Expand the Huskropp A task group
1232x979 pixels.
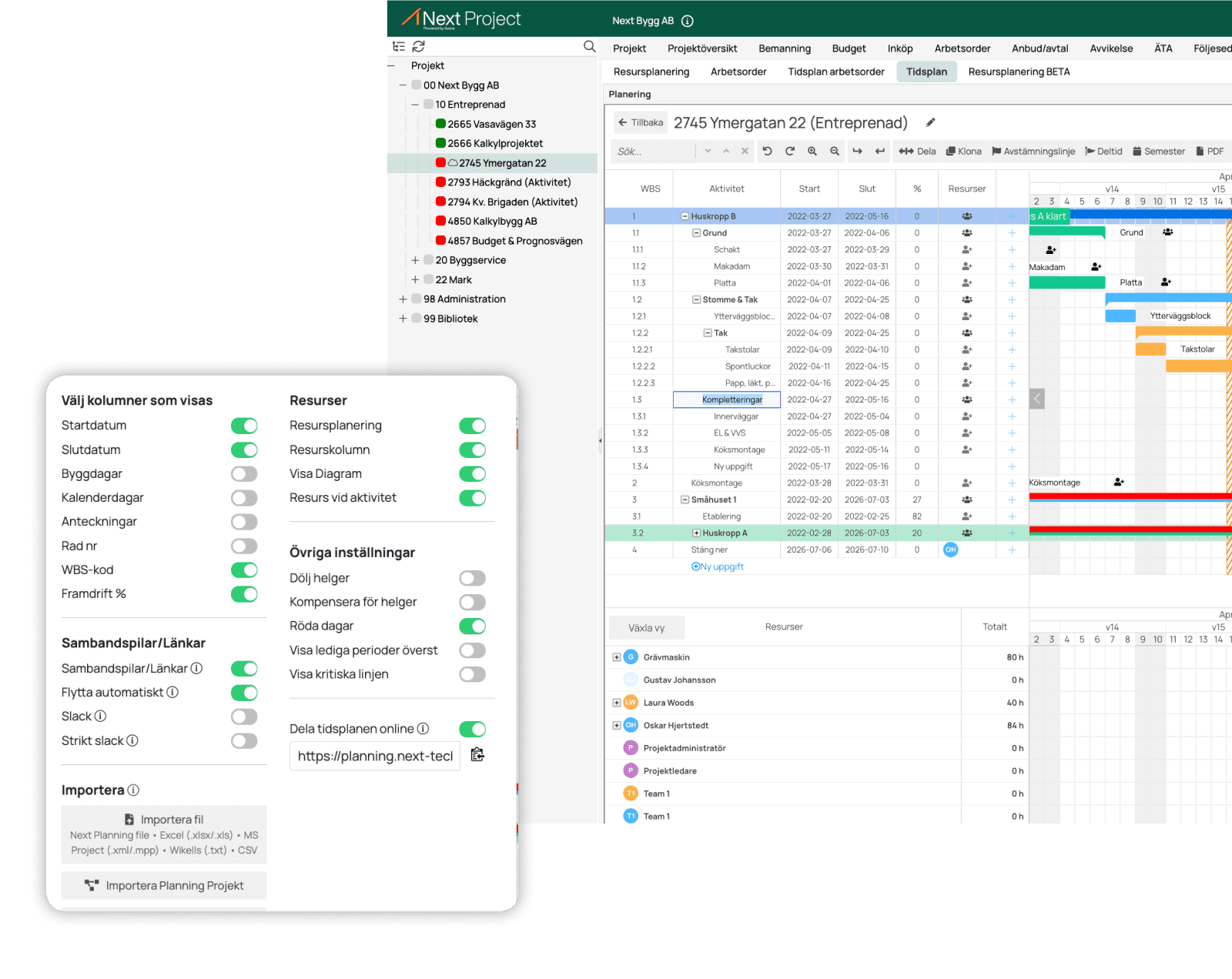[x=696, y=533]
